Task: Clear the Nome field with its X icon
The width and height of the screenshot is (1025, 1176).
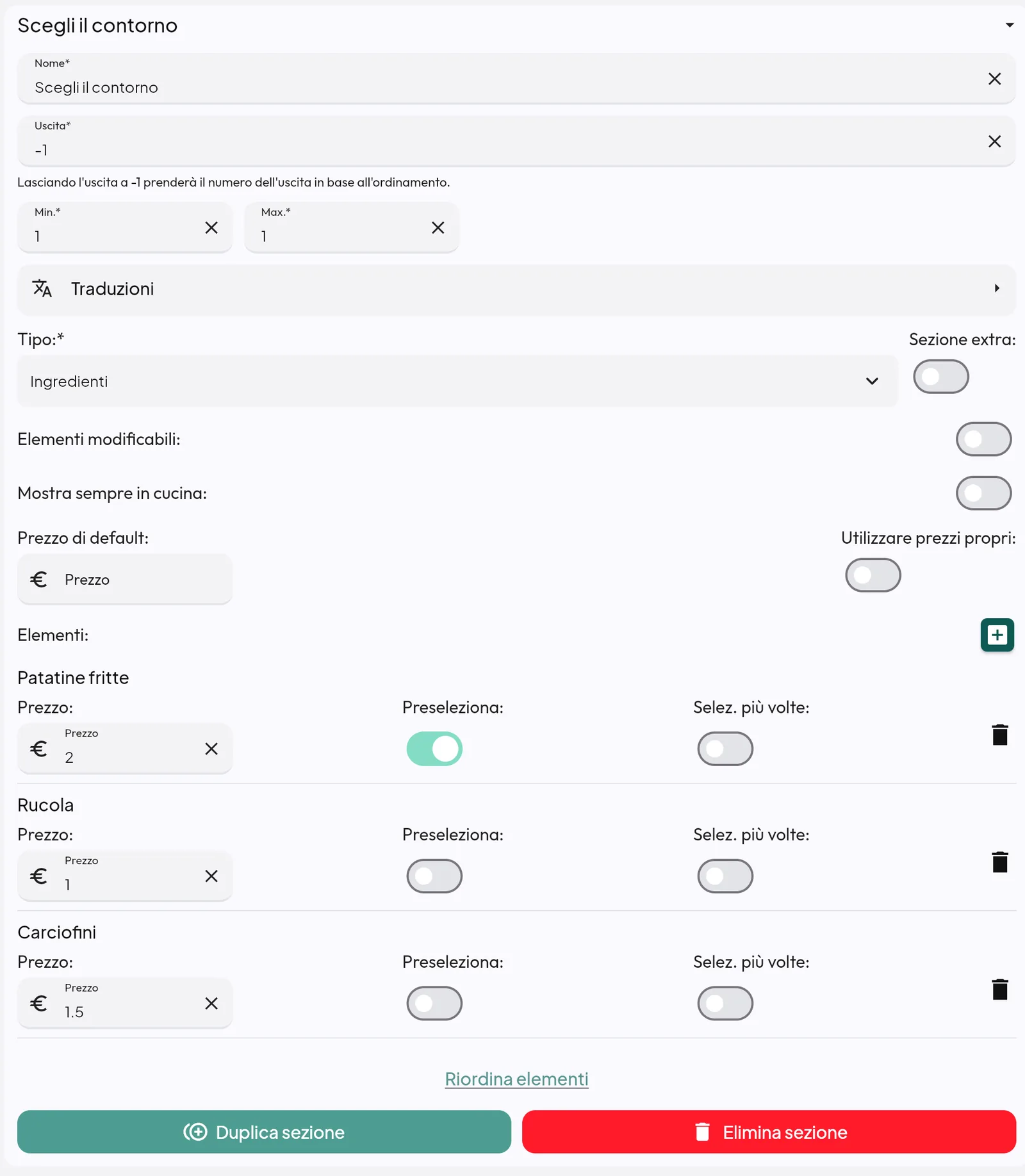Action: coord(994,79)
